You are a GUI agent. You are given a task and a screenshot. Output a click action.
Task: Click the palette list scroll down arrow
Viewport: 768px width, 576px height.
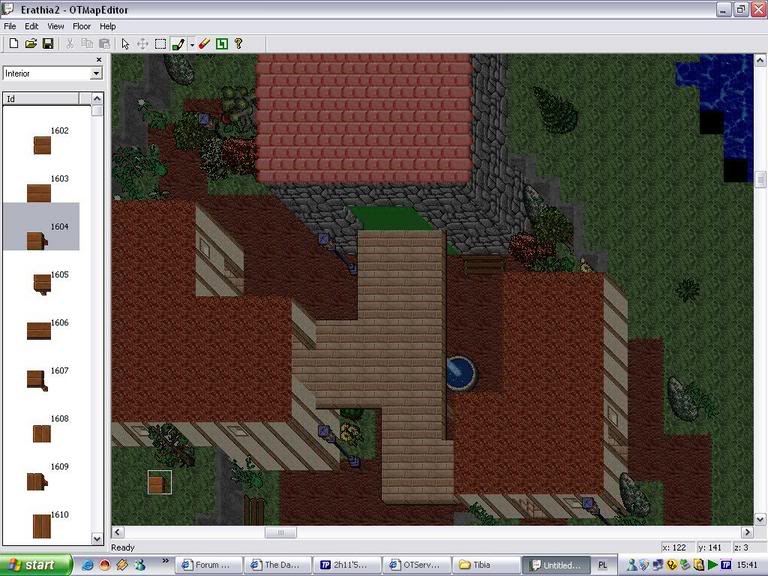pyautogui.click(x=97, y=539)
